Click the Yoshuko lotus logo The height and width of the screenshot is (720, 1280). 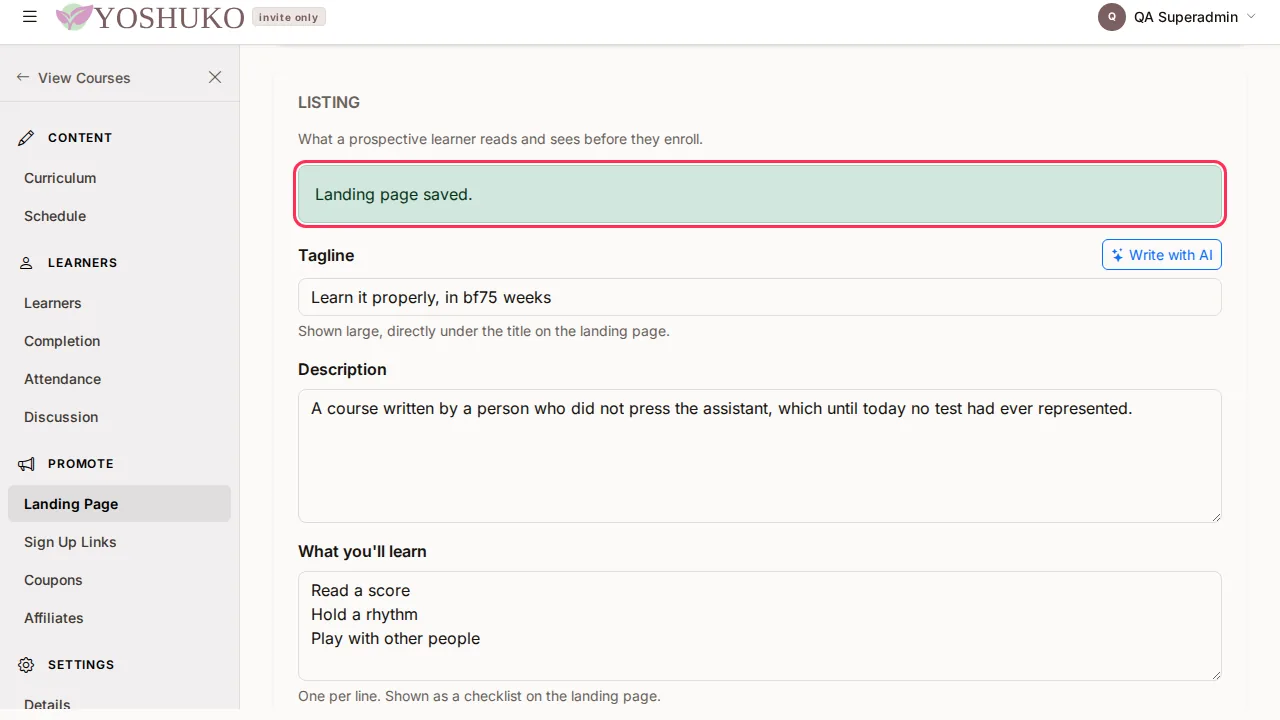[x=74, y=17]
